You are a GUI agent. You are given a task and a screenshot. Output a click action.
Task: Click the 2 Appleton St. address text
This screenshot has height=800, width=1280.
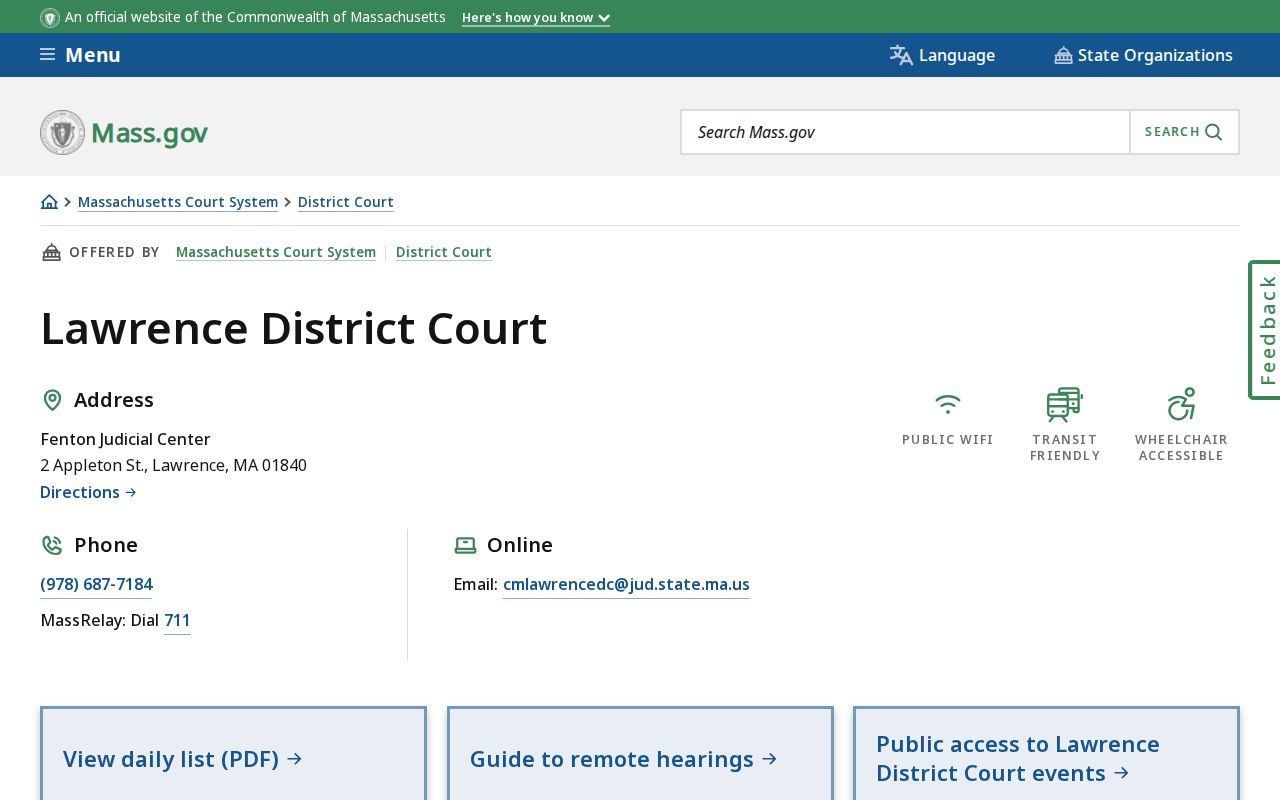173,465
